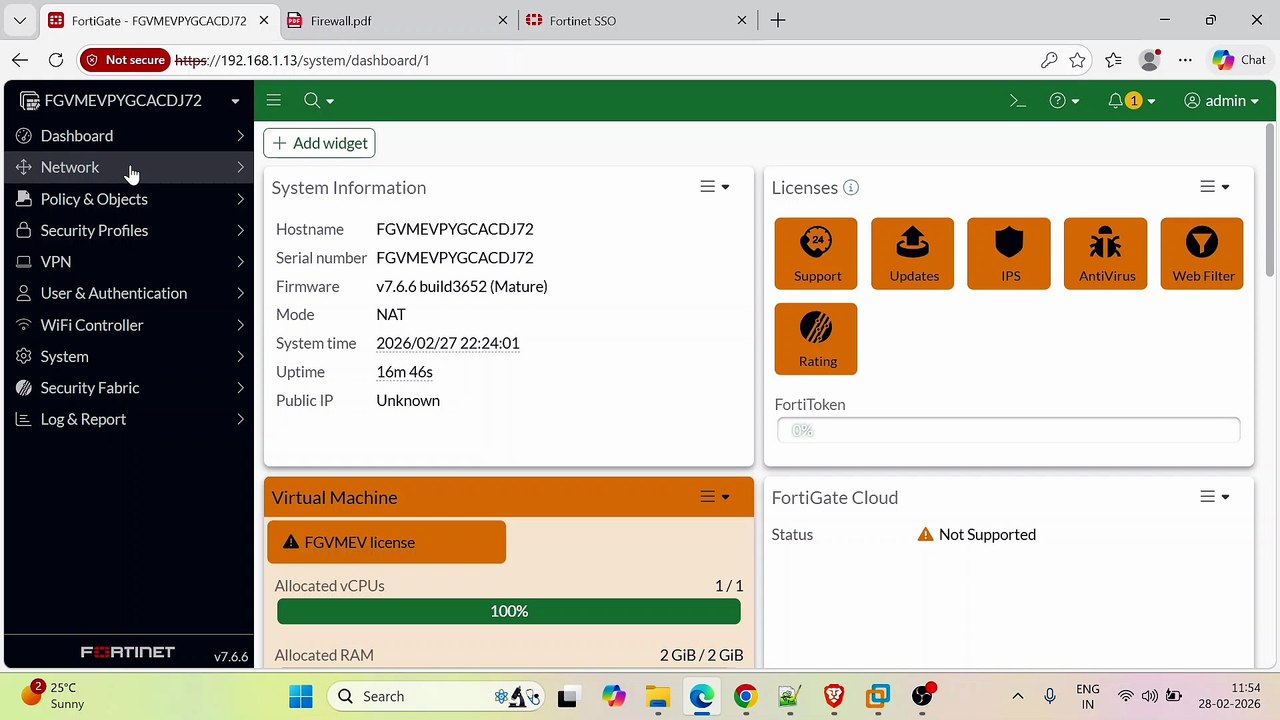This screenshot has height=720, width=1280.
Task: Open the AntiVirus license tile
Action: [x=1106, y=254]
